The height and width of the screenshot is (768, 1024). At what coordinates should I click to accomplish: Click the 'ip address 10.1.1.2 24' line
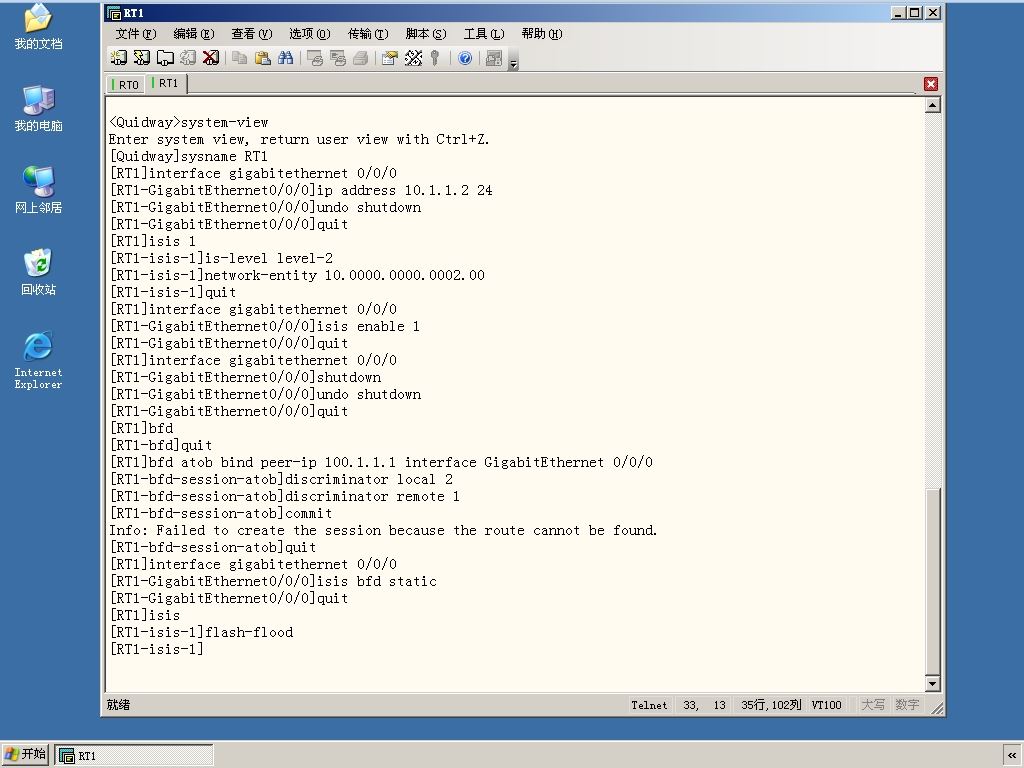click(x=301, y=191)
